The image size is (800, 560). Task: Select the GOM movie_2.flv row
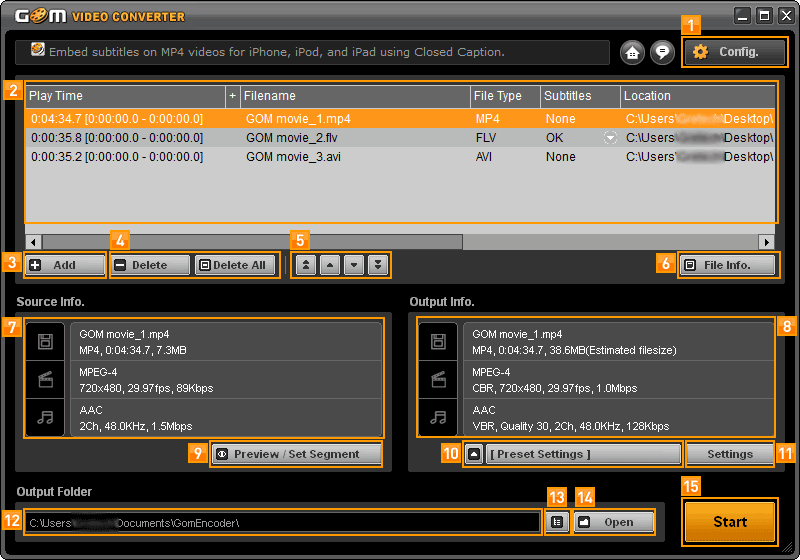[400, 138]
